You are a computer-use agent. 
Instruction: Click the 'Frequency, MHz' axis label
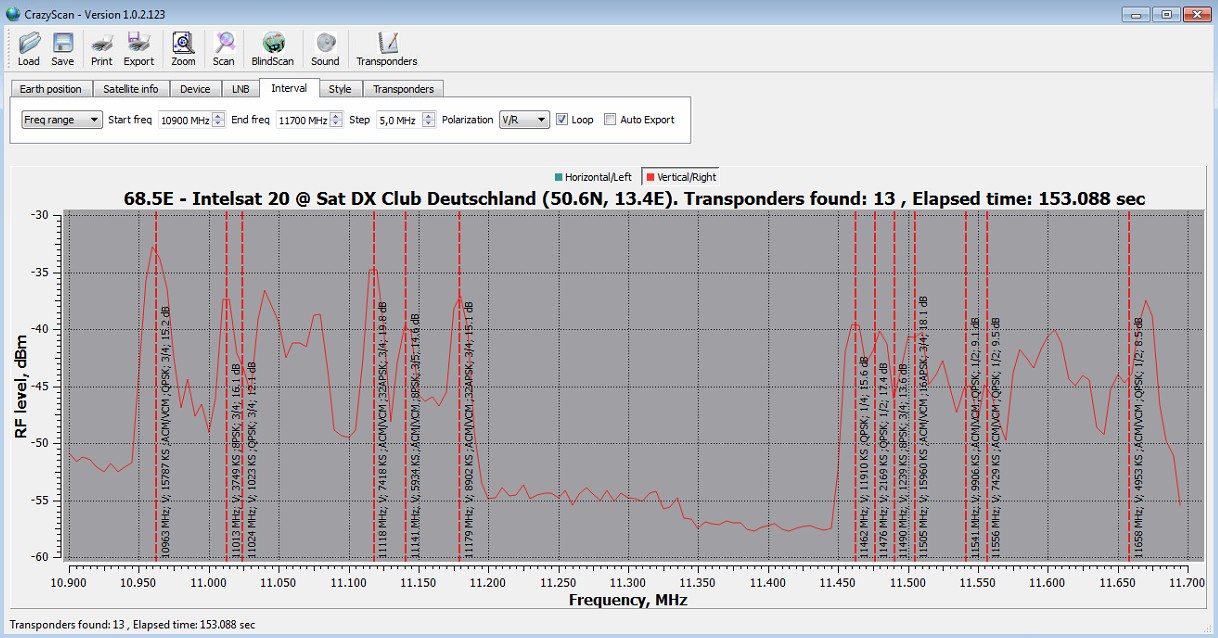(x=628, y=600)
